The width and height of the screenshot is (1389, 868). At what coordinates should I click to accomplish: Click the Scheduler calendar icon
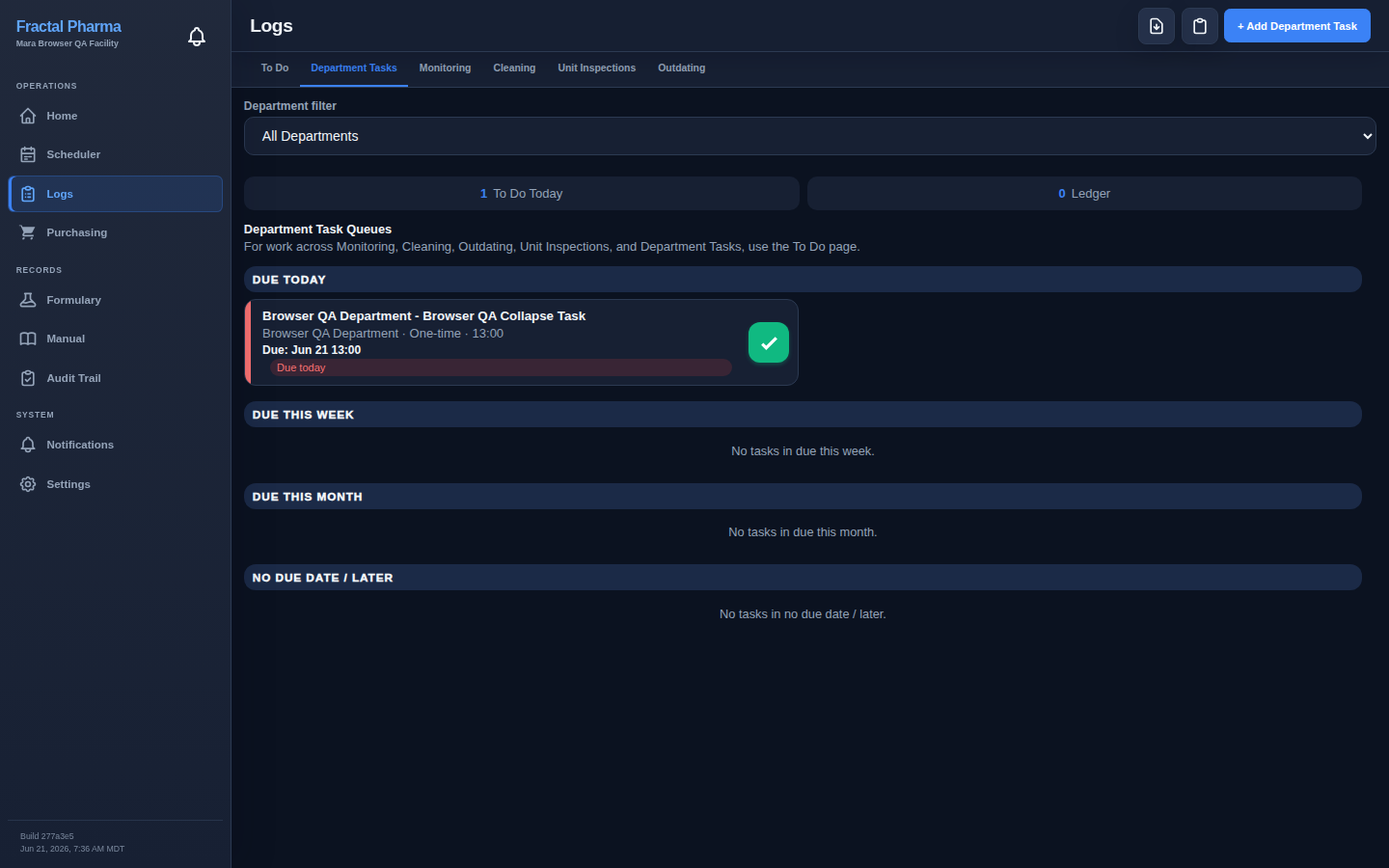point(28,154)
